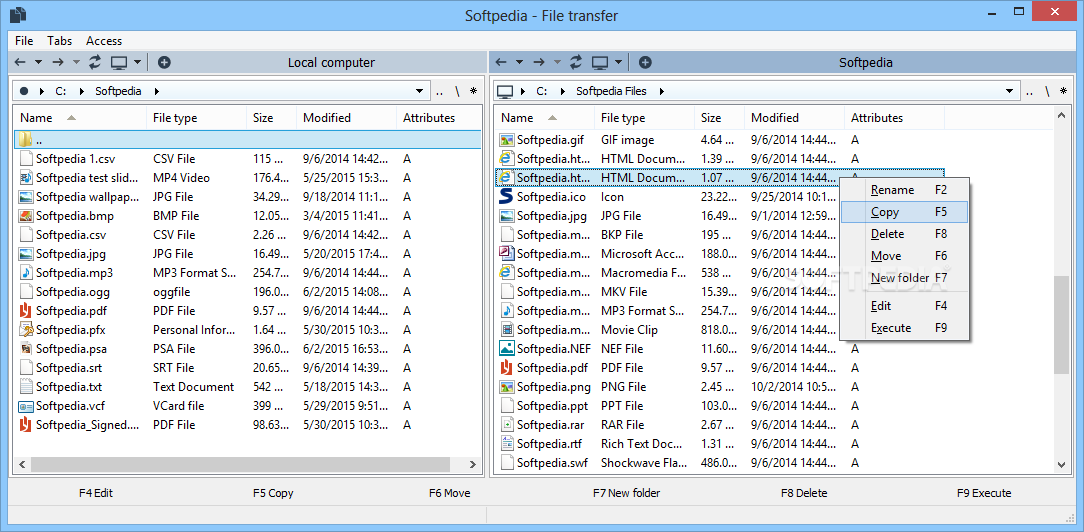This screenshot has height=532, width=1084.
Task: Click the F6 Move button
Action: 449,493
